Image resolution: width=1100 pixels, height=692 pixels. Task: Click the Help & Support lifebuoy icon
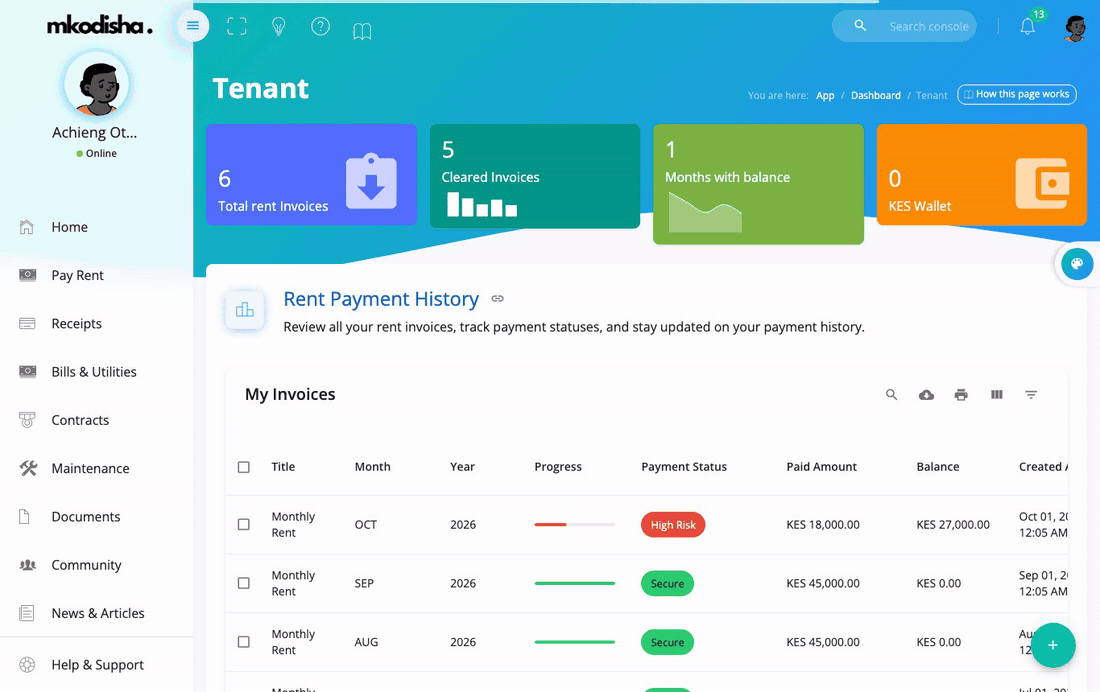point(27,665)
